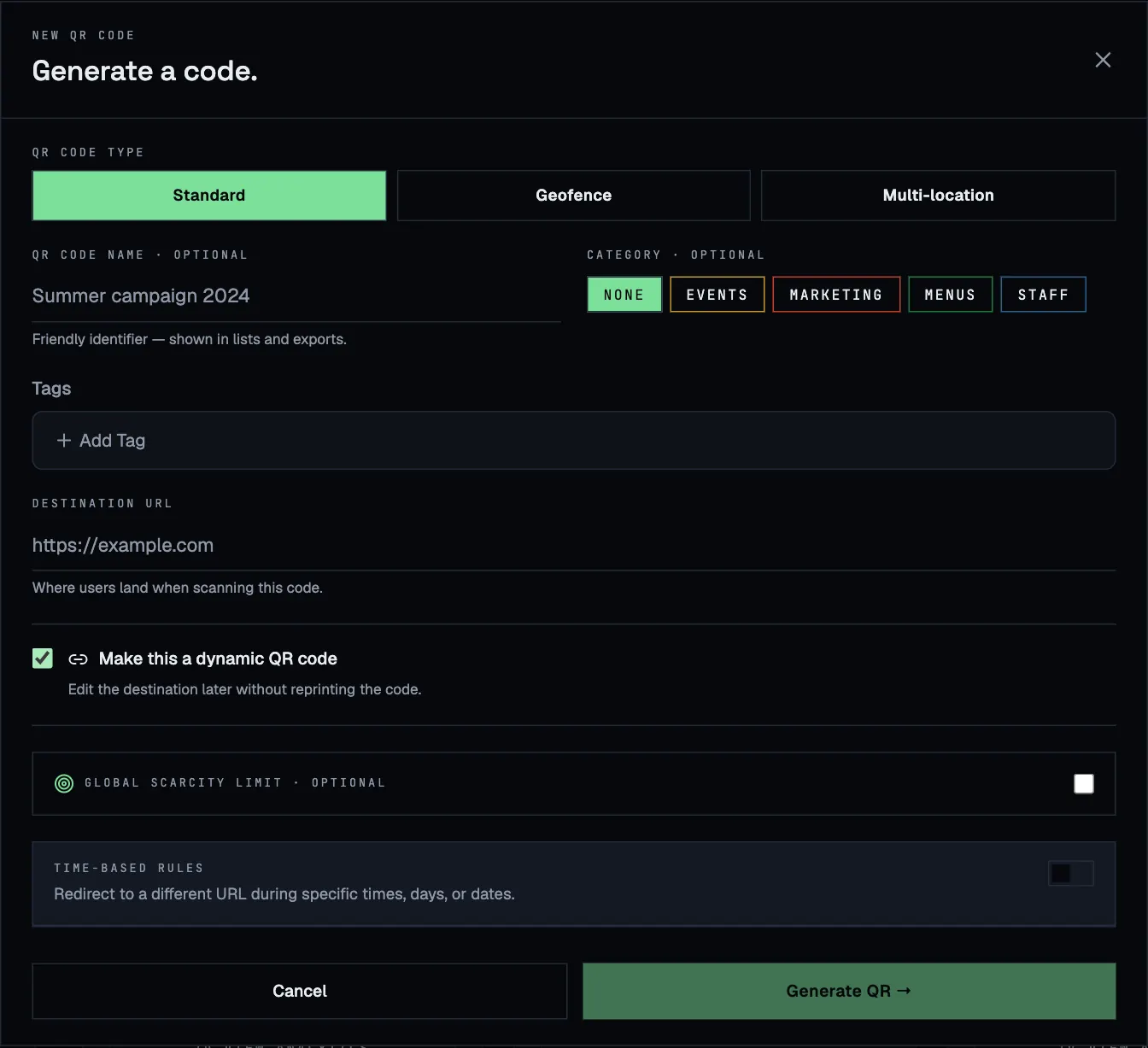Image resolution: width=1148 pixels, height=1048 pixels.
Task: Enable the Global Scarcity Limit checkbox
Action: [1084, 784]
